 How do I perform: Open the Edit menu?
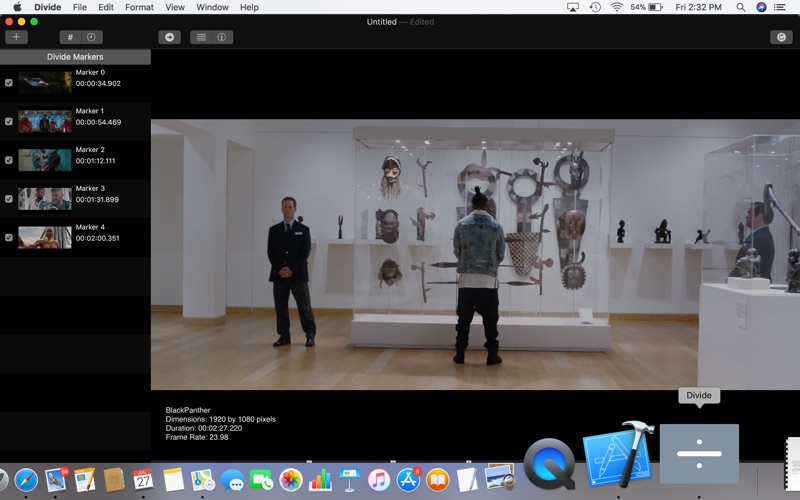coord(106,7)
